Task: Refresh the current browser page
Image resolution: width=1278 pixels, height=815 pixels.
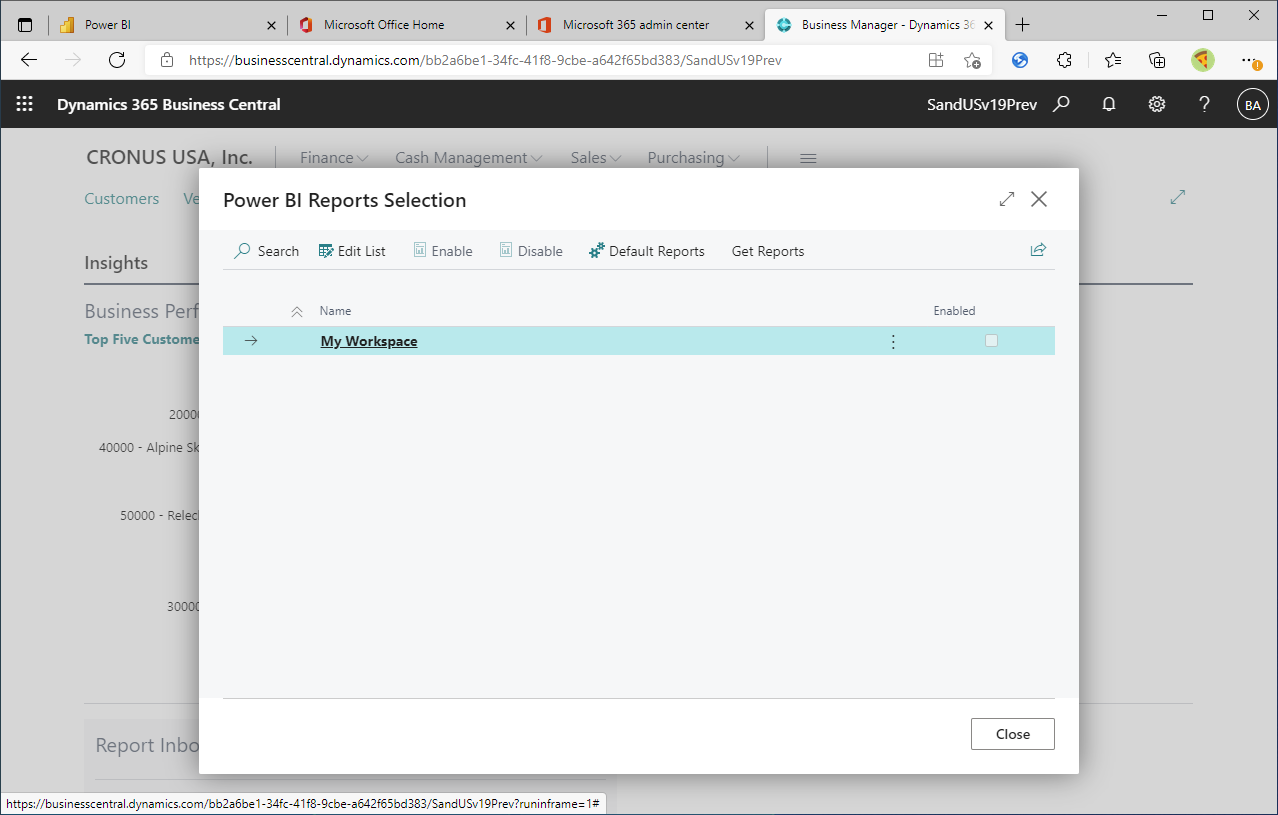Action: pyautogui.click(x=116, y=60)
